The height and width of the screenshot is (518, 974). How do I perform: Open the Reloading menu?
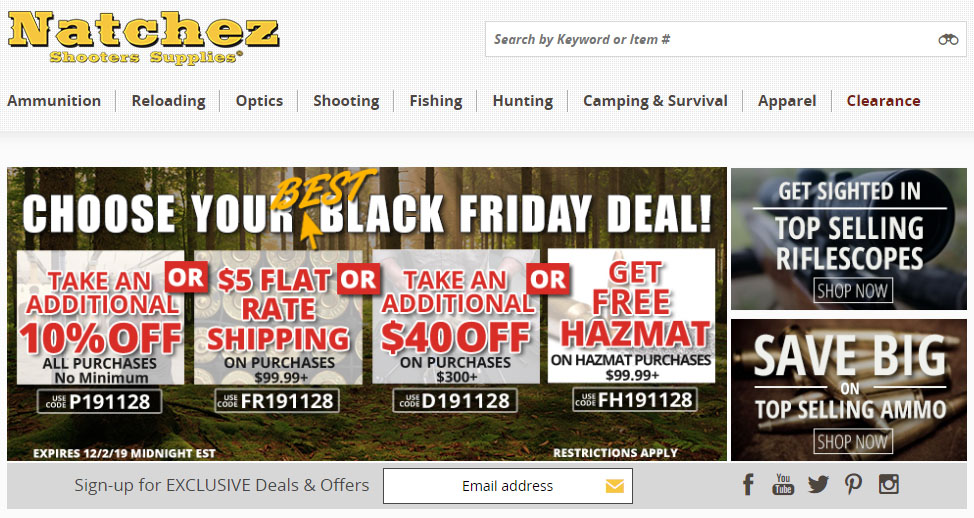click(x=168, y=101)
